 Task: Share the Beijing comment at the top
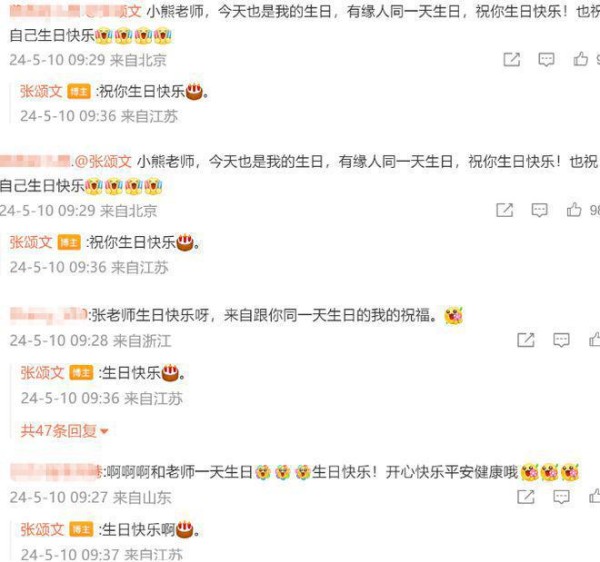pyautogui.click(x=512, y=60)
